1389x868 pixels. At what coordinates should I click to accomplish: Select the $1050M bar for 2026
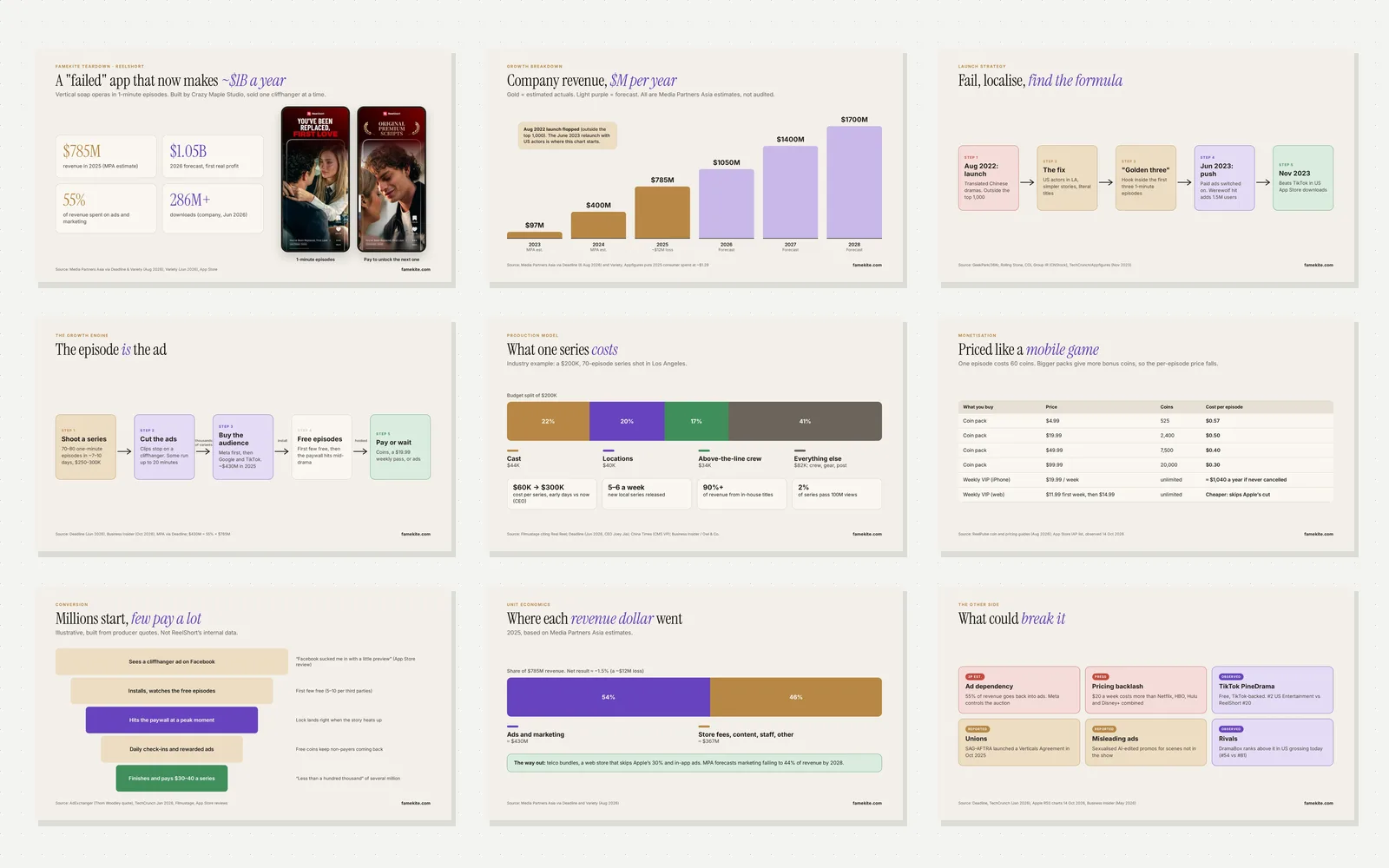(727, 204)
